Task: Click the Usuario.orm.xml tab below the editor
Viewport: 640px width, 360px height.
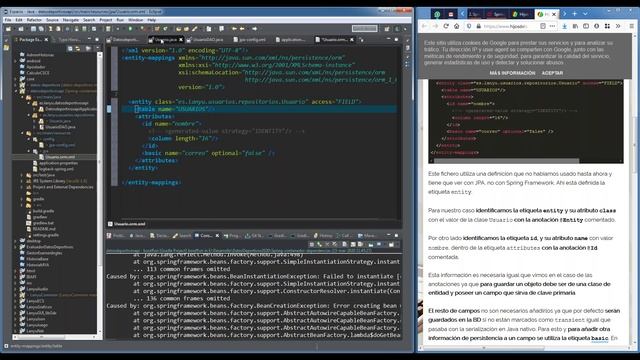Action: (x=127, y=224)
